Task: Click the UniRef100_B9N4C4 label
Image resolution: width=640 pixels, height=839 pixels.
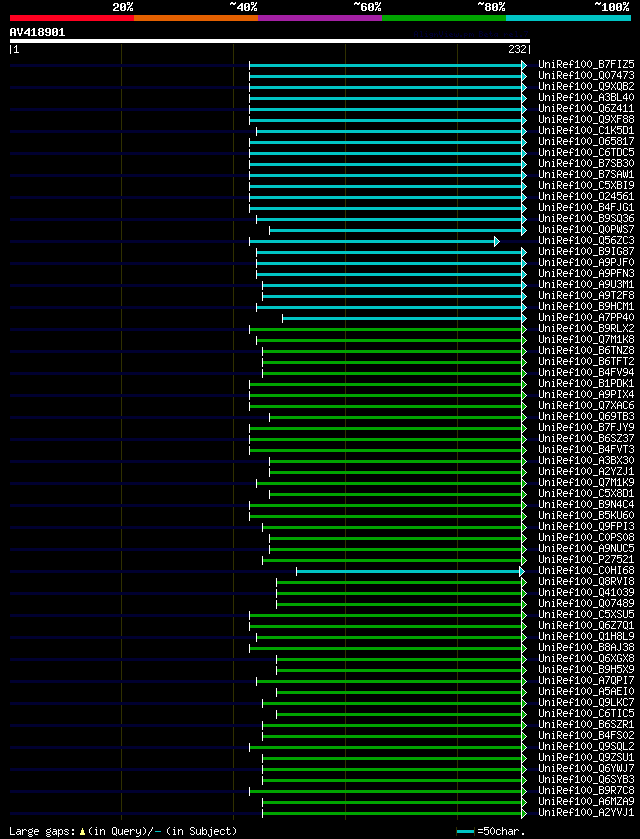Action: [x=586, y=505]
